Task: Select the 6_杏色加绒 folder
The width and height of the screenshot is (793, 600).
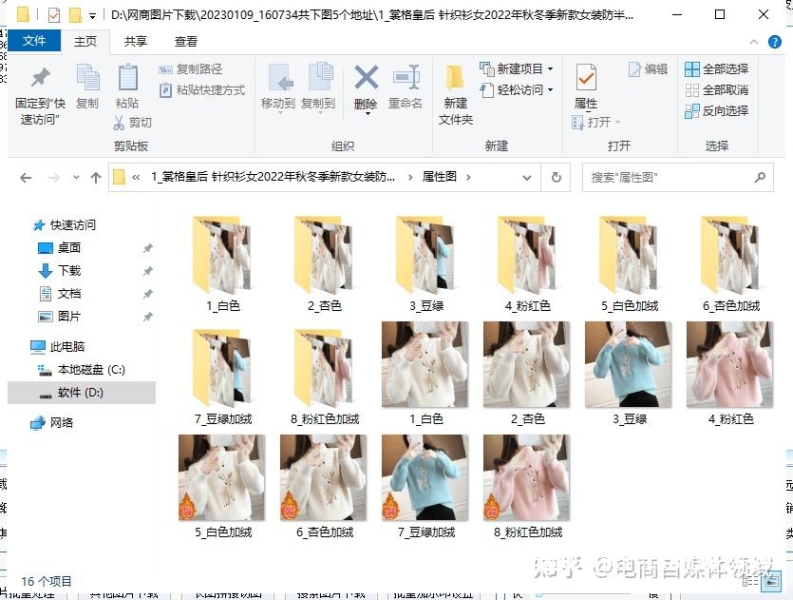Action: [731, 263]
